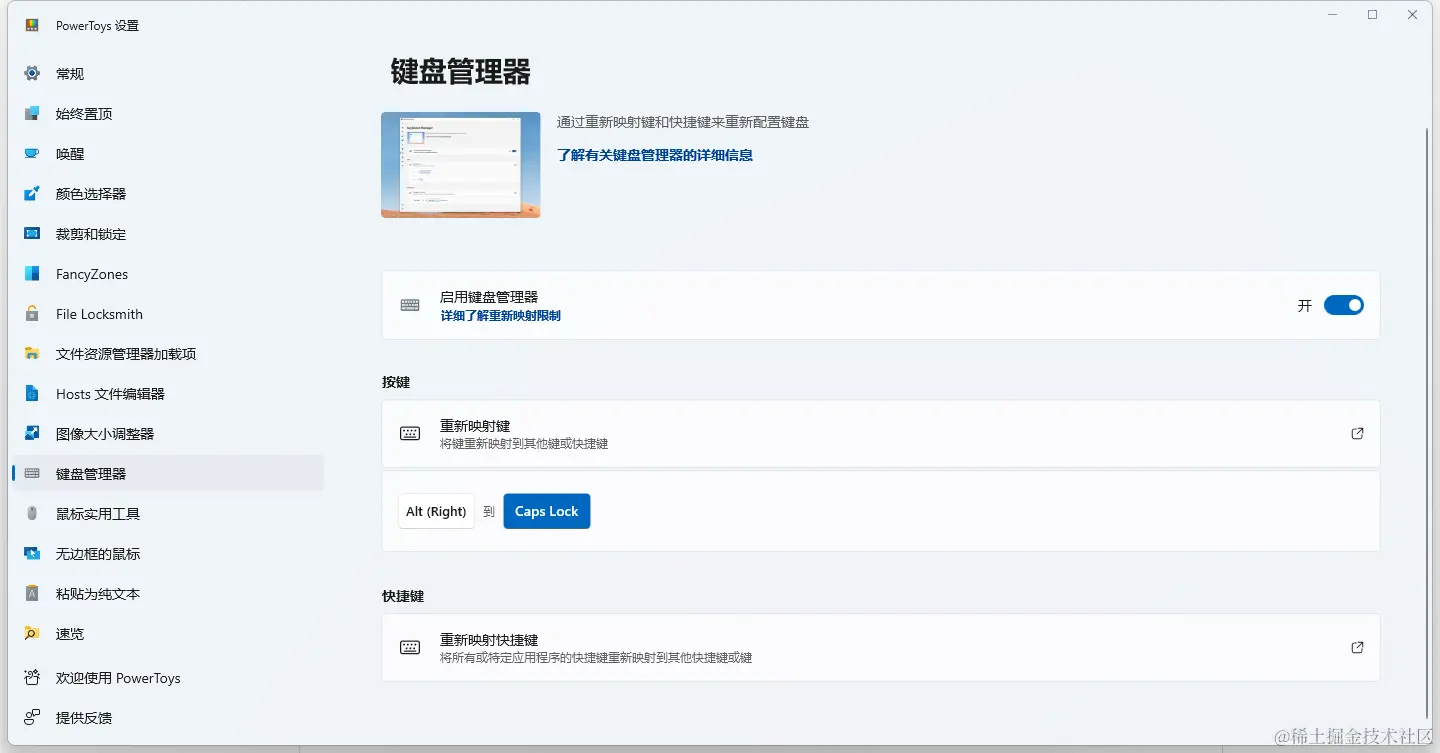Click the 到 label between key chips

(489, 511)
